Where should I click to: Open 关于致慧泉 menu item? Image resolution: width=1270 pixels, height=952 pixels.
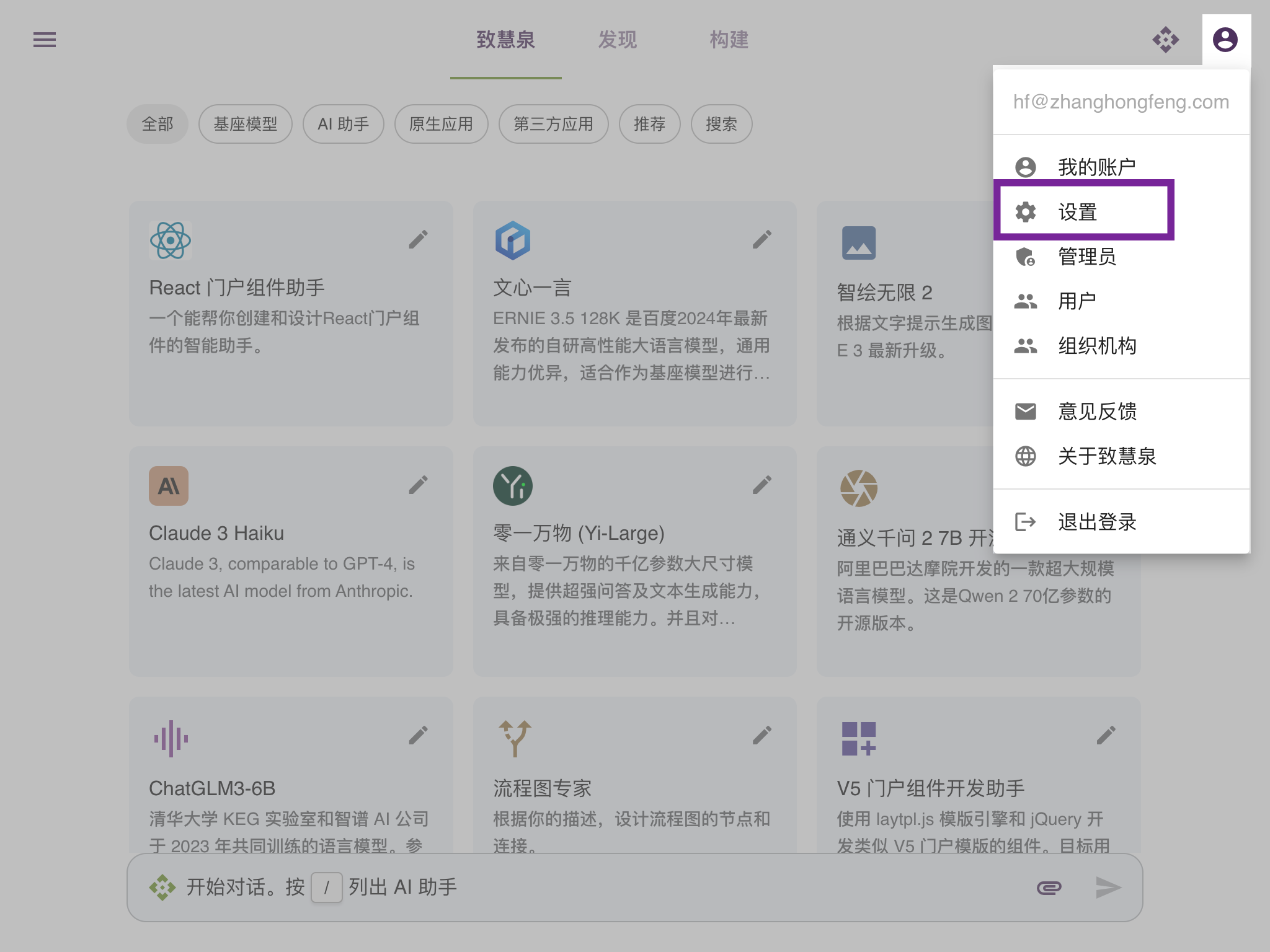1121,456
